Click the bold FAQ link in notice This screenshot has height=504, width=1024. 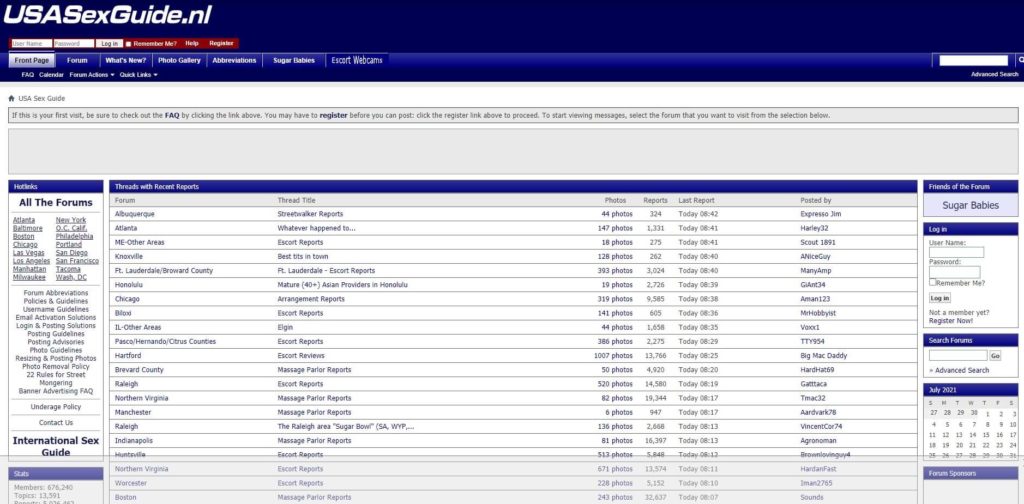[x=172, y=116]
